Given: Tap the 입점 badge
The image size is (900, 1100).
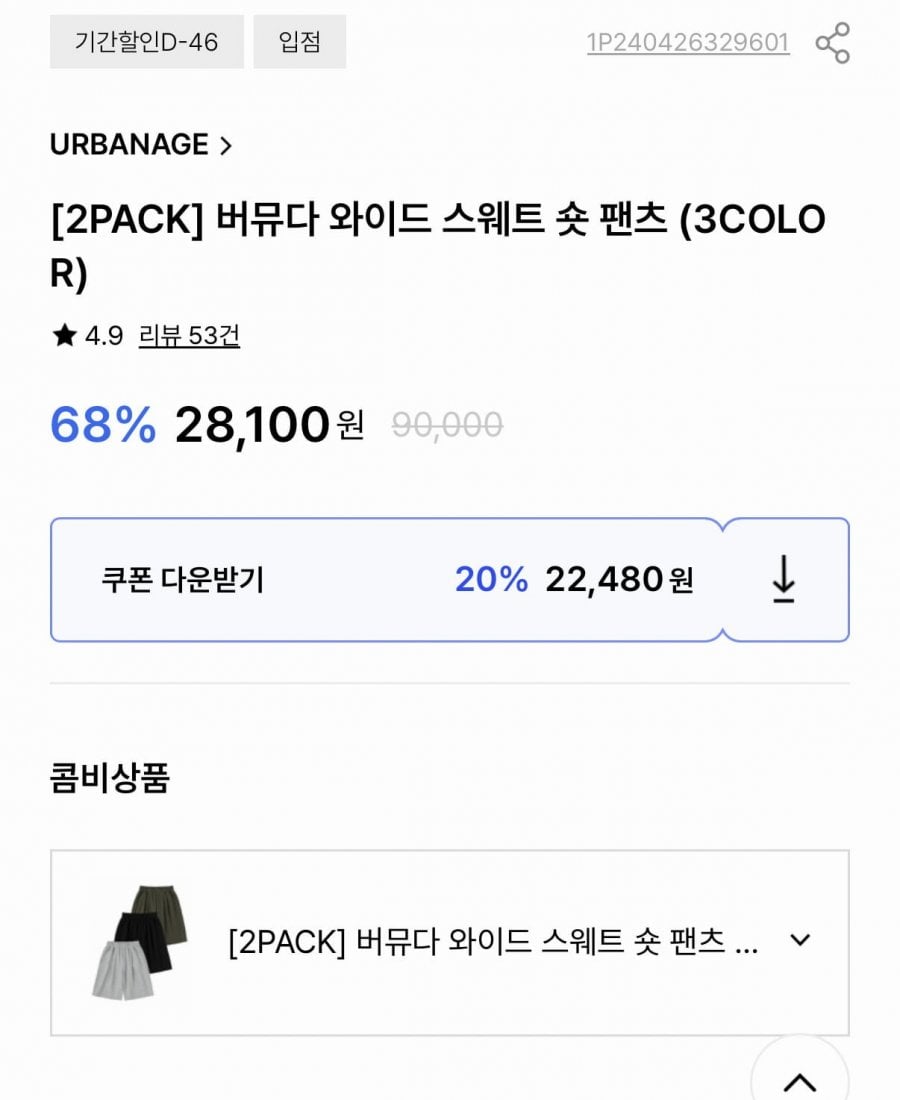Looking at the screenshot, I should [x=299, y=42].
